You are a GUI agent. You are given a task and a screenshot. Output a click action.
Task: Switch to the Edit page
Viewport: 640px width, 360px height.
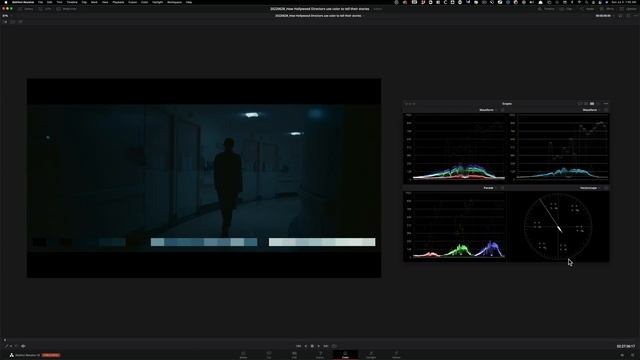pos(294,355)
